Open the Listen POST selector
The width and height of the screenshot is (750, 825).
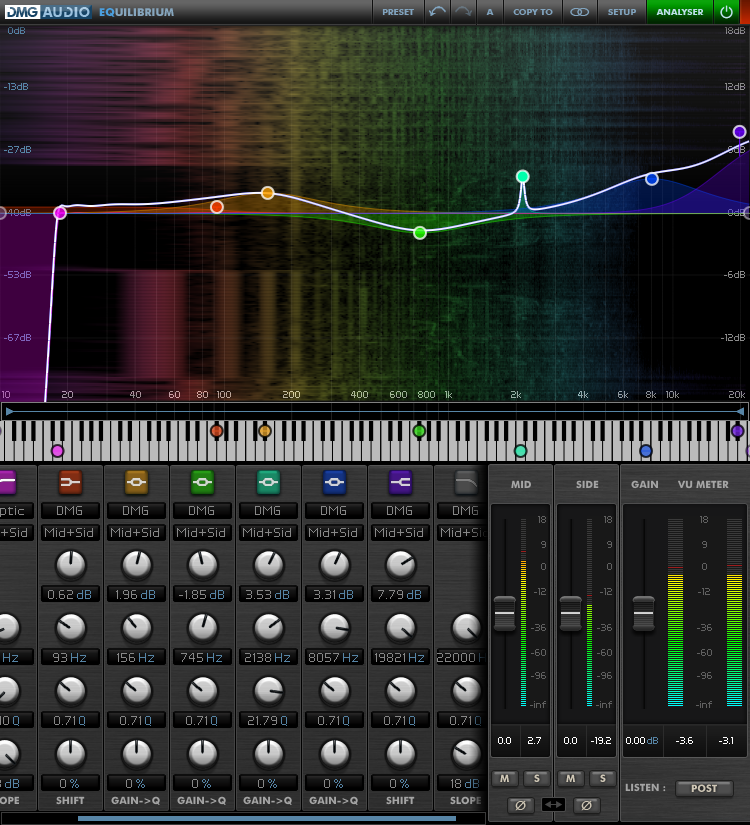coord(704,788)
